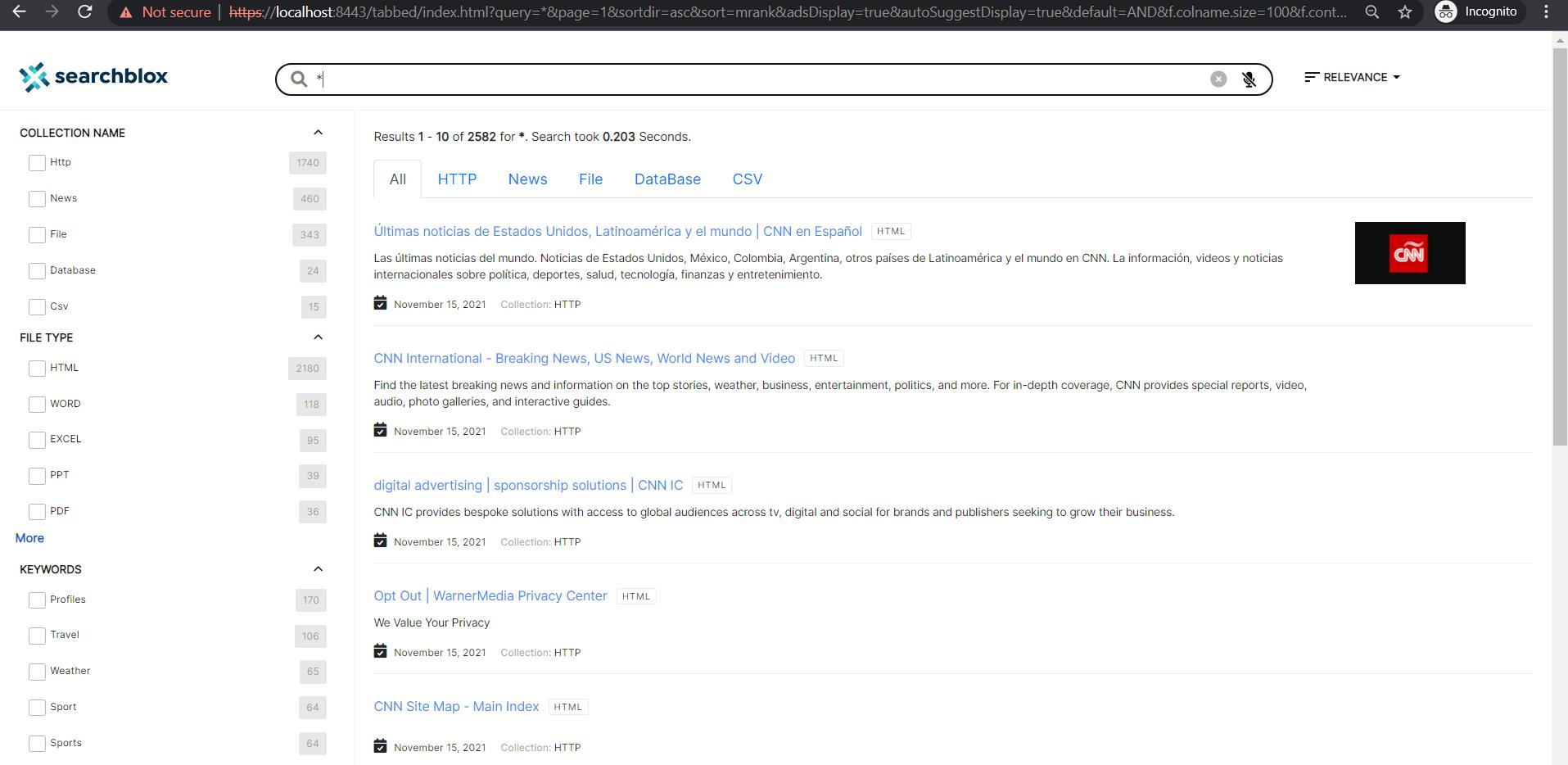1568x765 pixels.
Task: Click the calendar icon on CNN Site Map result
Action: click(380, 746)
